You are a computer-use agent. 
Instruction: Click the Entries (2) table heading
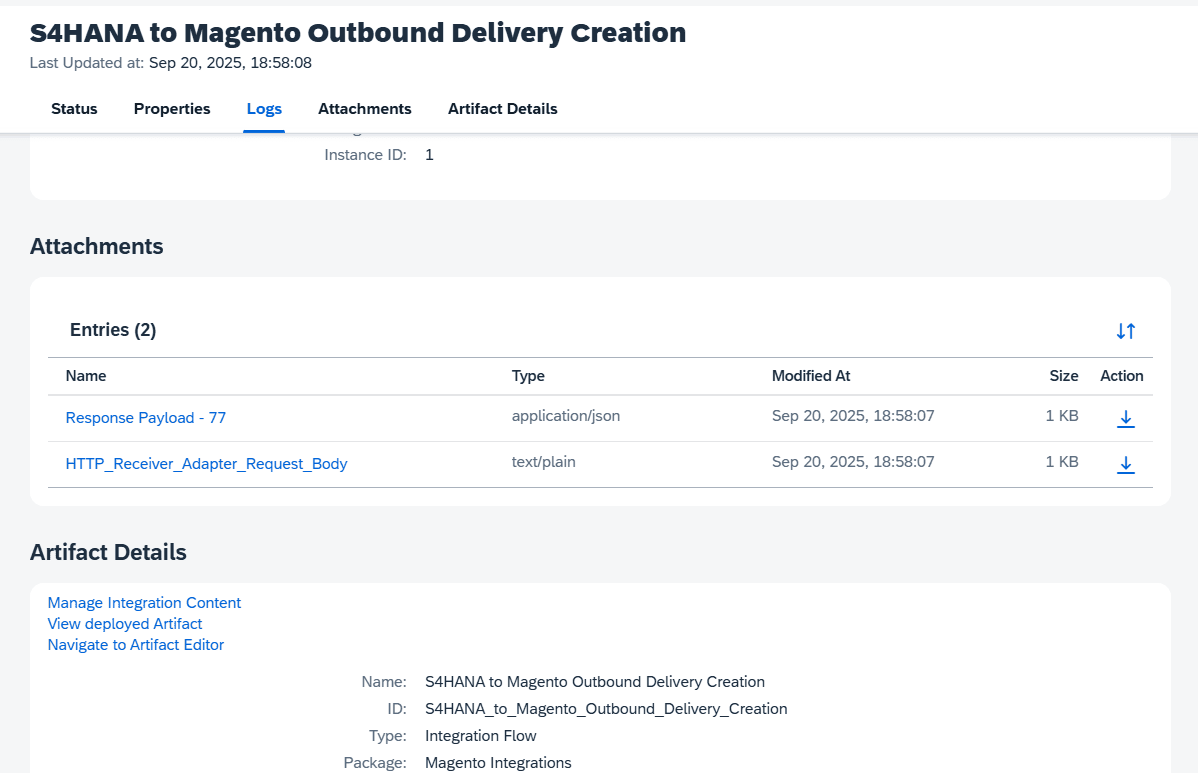click(113, 330)
